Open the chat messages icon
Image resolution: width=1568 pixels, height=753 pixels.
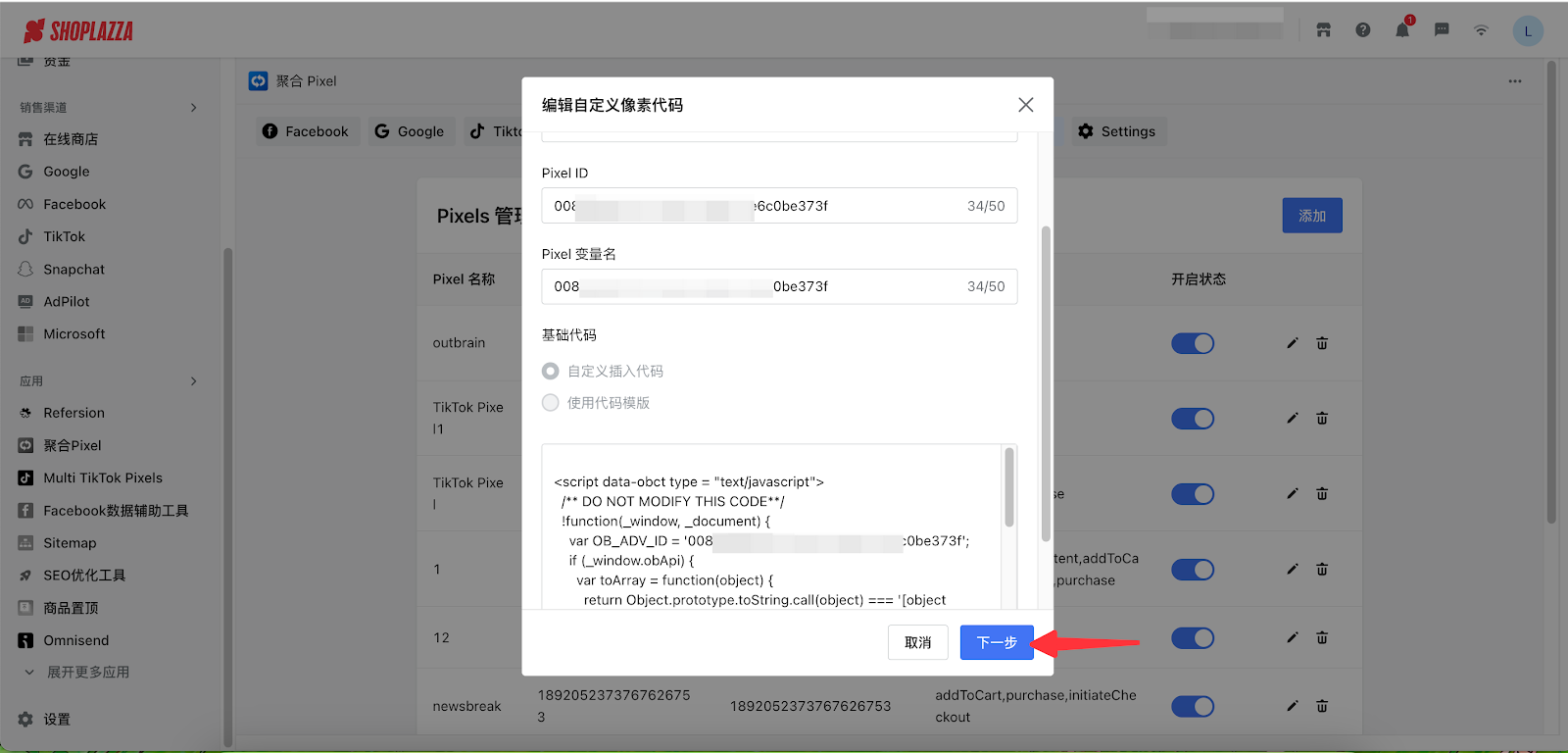coord(1442,30)
